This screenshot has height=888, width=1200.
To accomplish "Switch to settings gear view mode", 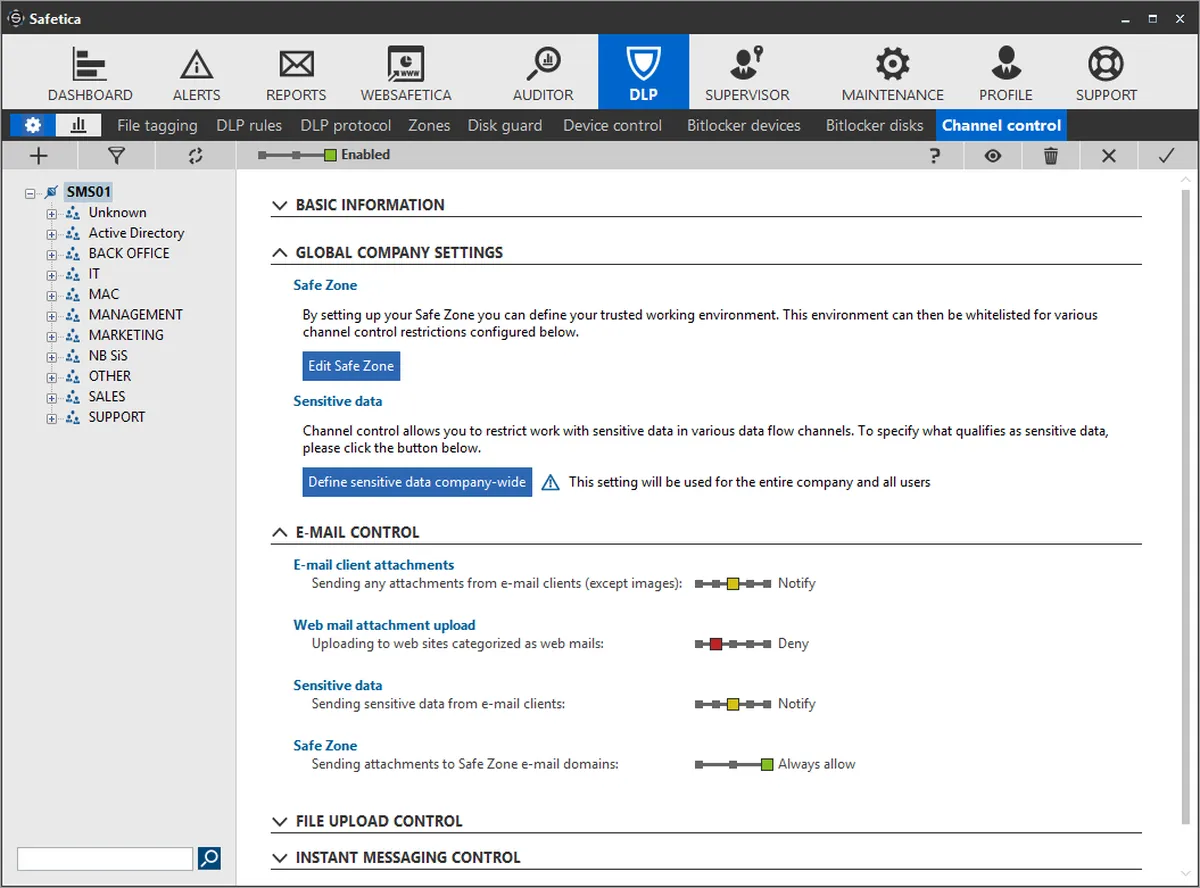I will tap(33, 125).
